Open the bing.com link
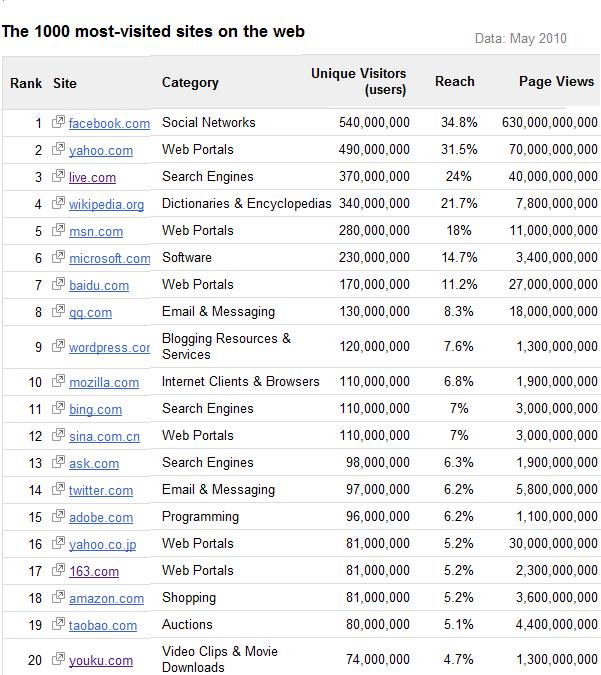Viewport: 601px width, 675px height. 95,409
